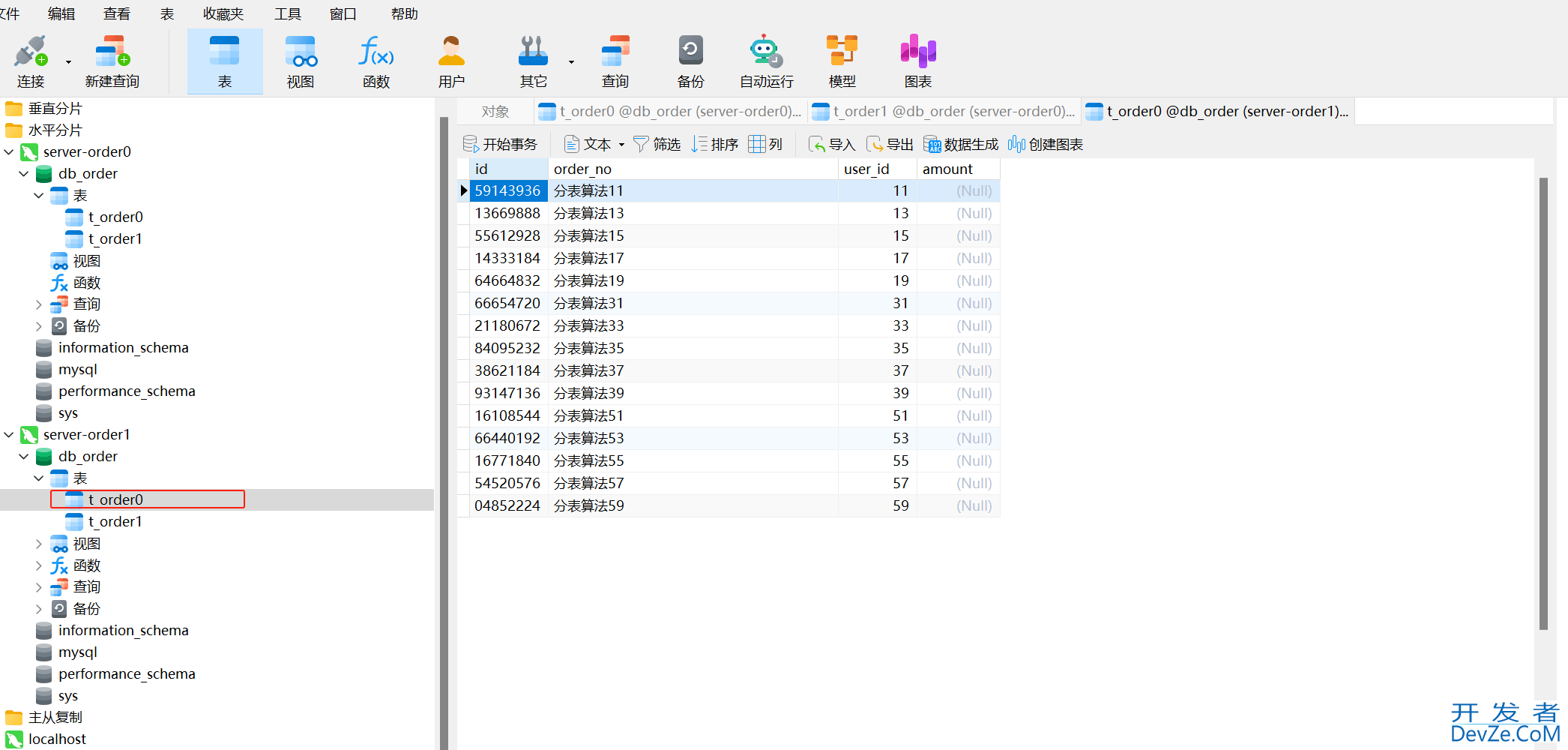Screen dimensions: 1568x750
Task: Switch to the 对象 objects tab
Action: tap(495, 112)
